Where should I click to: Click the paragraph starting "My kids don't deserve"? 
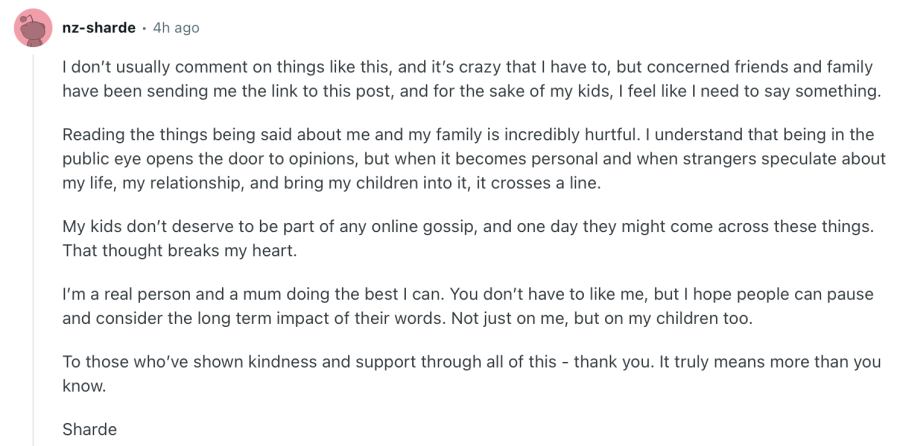pos(468,239)
